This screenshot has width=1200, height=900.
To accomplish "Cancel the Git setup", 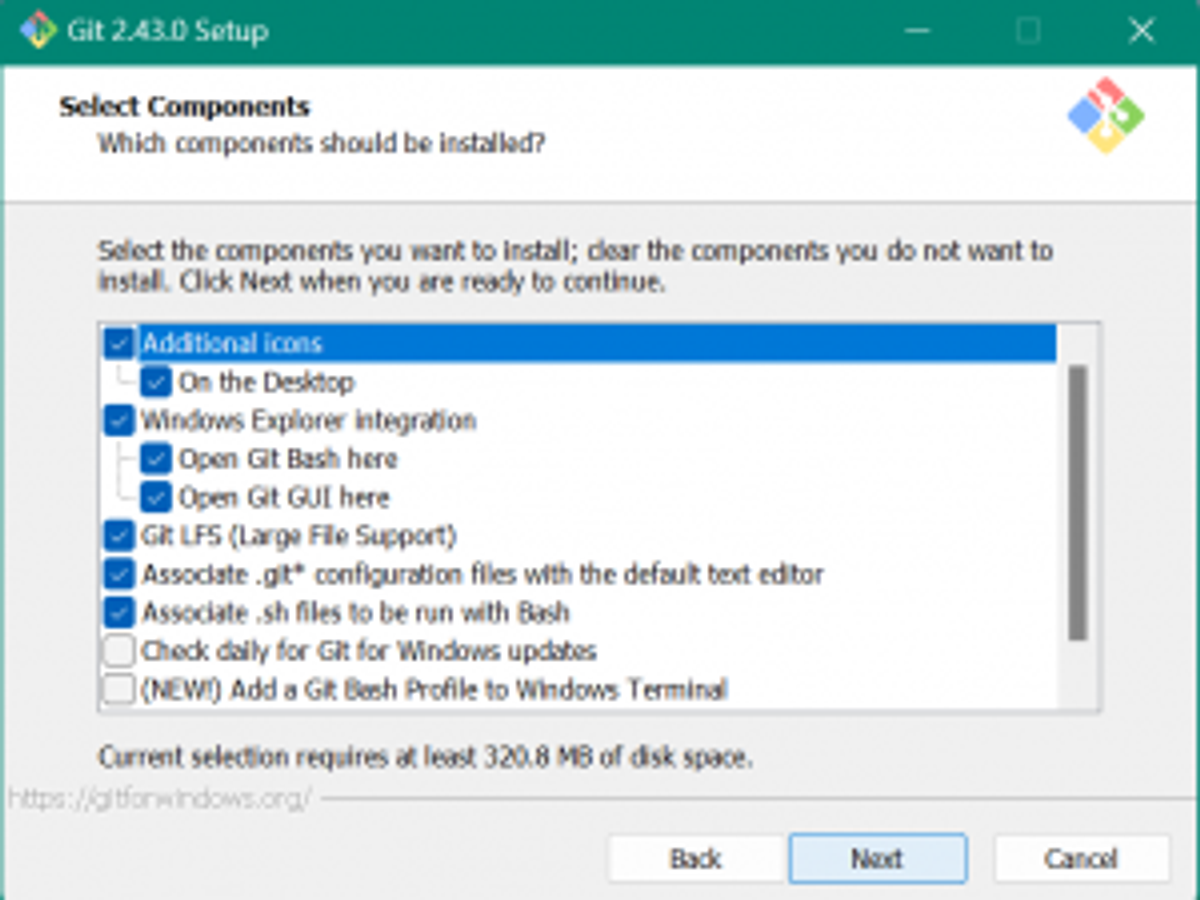I will coord(1081,858).
